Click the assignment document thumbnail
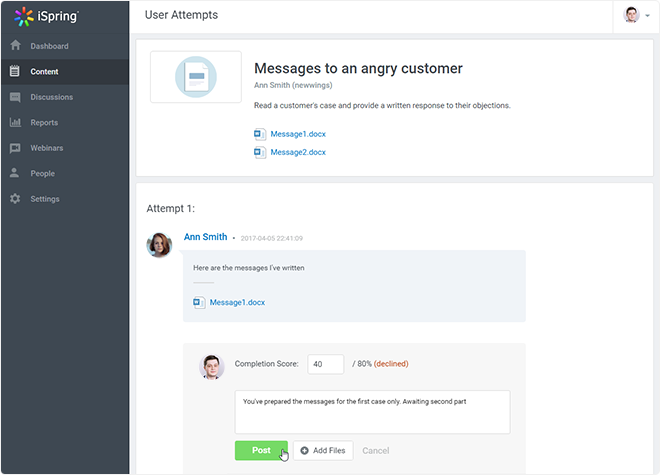This screenshot has height=475, width=660. (196, 77)
